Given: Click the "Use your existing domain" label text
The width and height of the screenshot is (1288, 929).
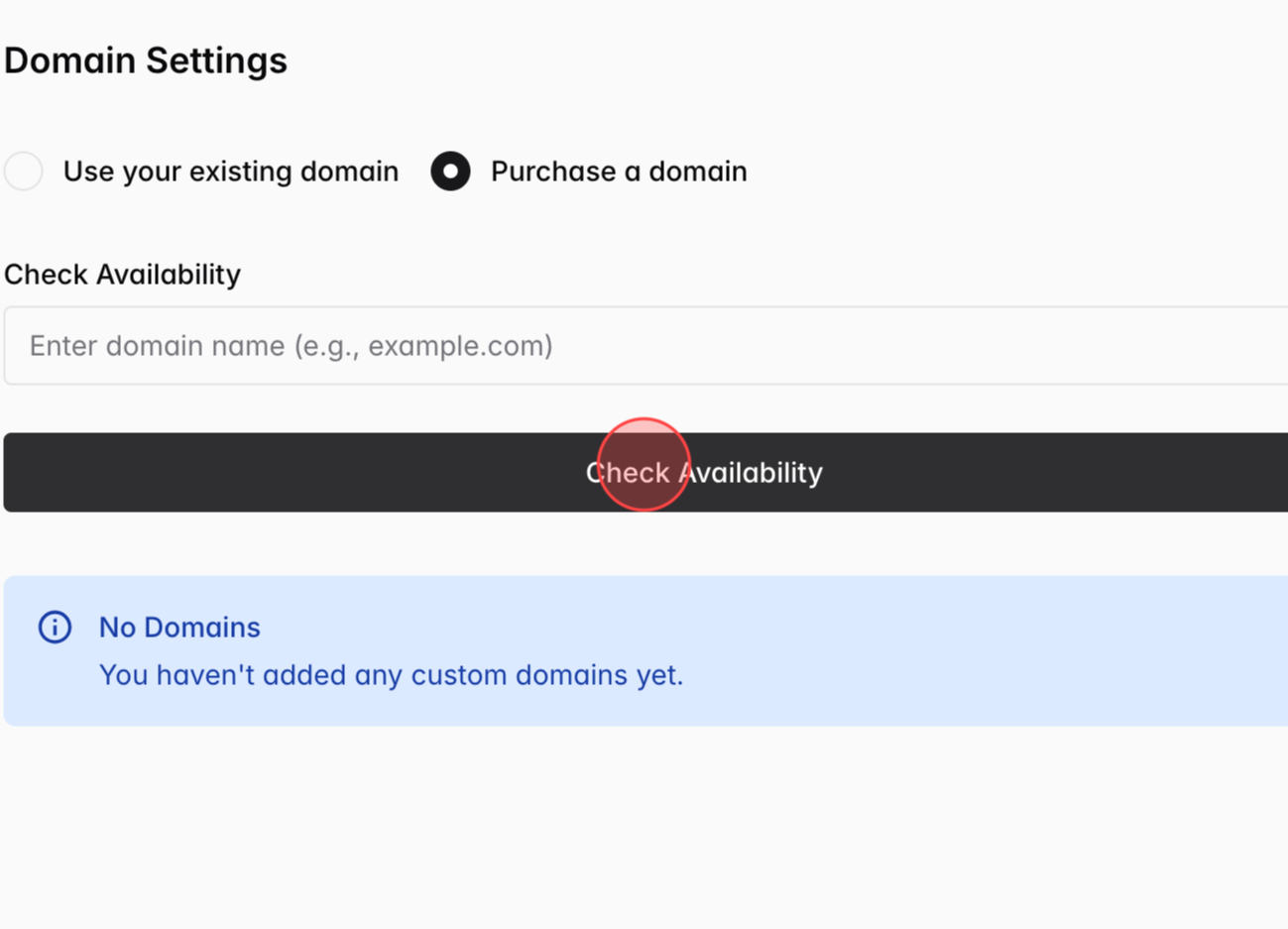Looking at the screenshot, I should click(x=230, y=172).
